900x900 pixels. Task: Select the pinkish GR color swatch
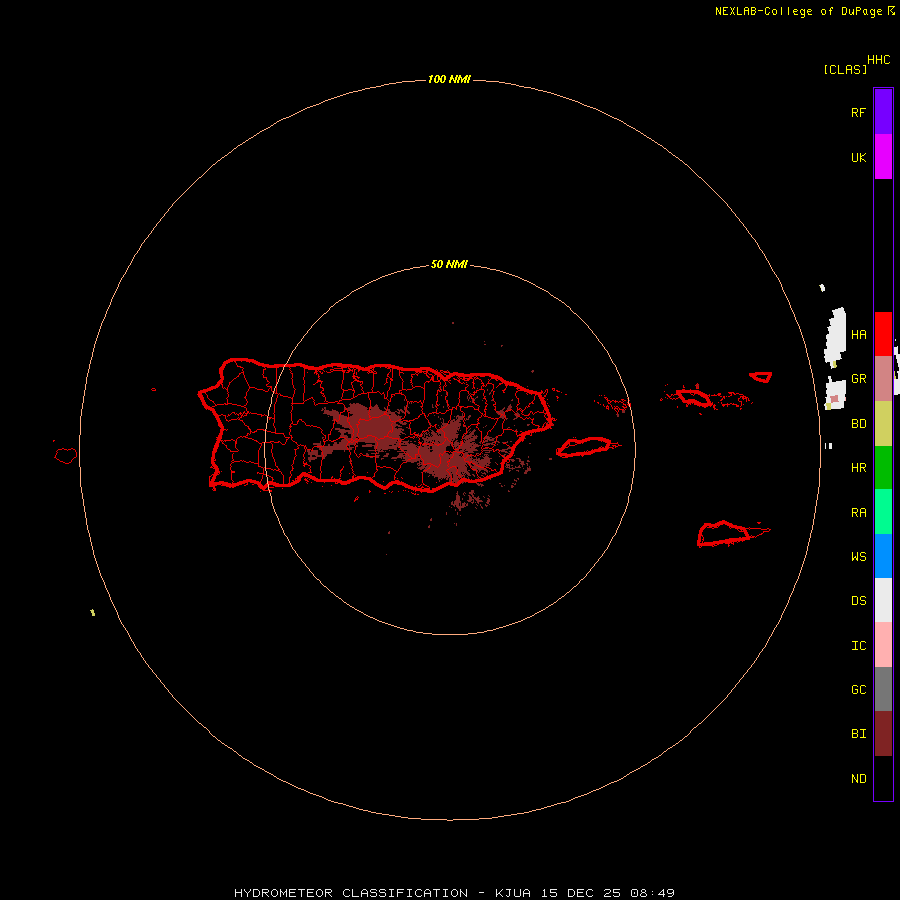[883, 378]
